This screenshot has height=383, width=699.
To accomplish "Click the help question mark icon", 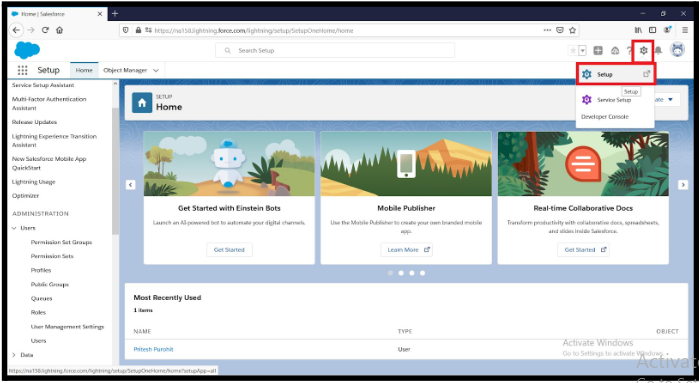I will [629, 51].
